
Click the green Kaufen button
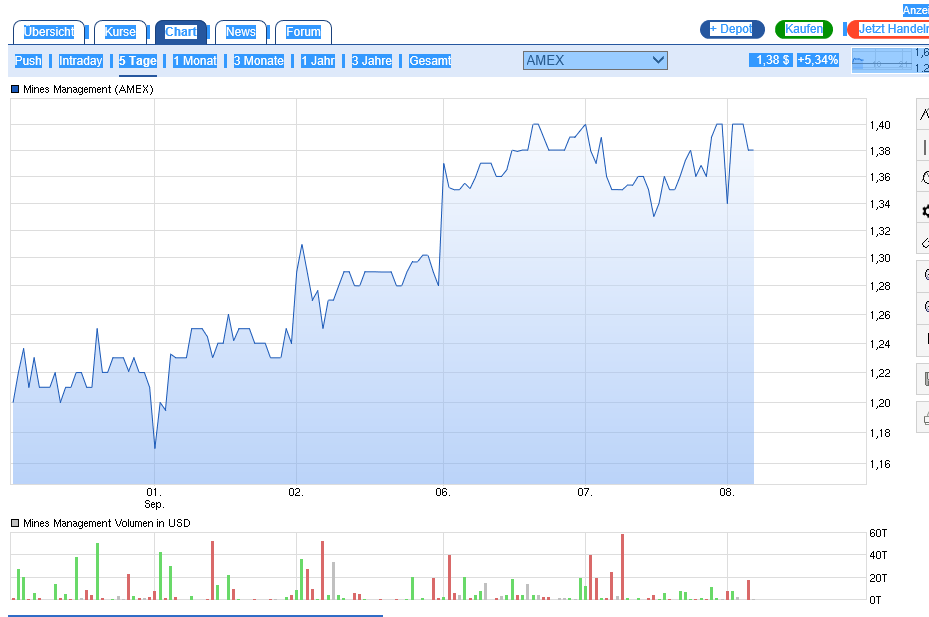(804, 29)
